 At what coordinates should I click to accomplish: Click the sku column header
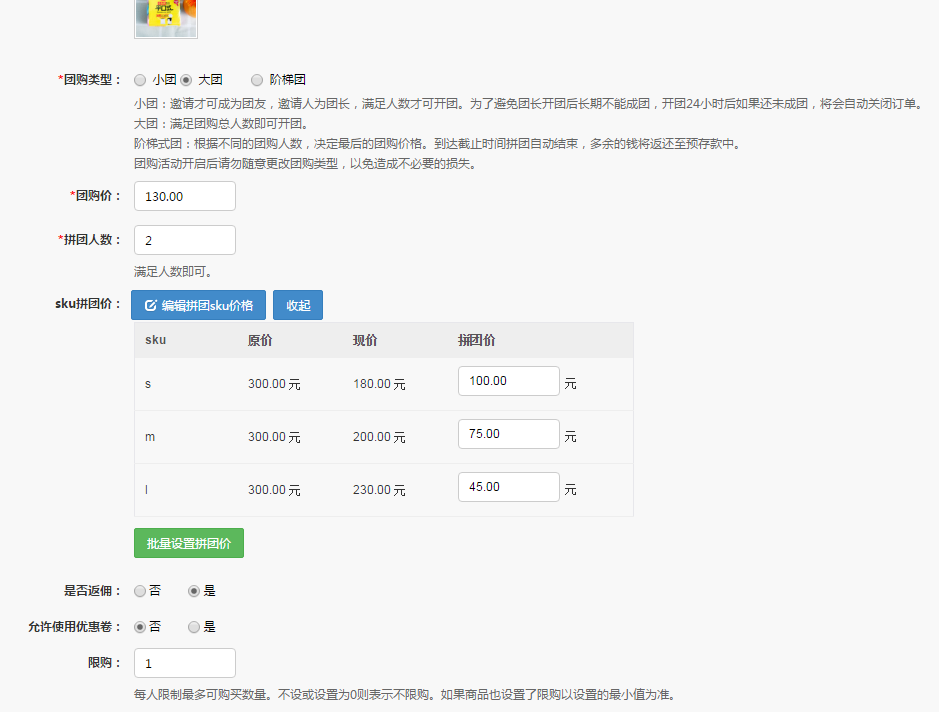click(x=156, y=340)
